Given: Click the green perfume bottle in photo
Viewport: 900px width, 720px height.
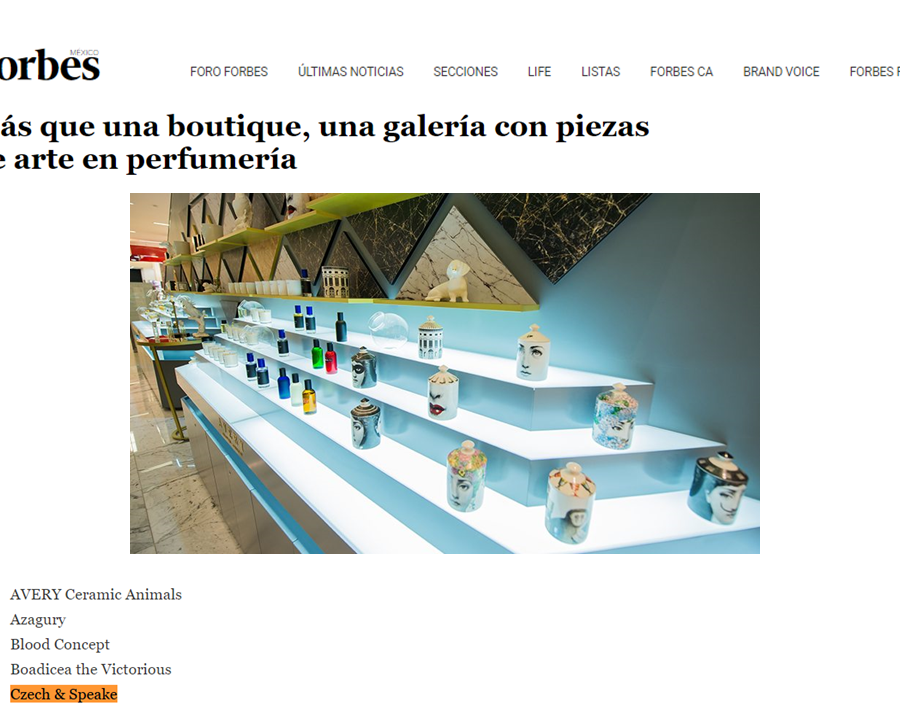Looking at the screenshot, I should point(317,354).
